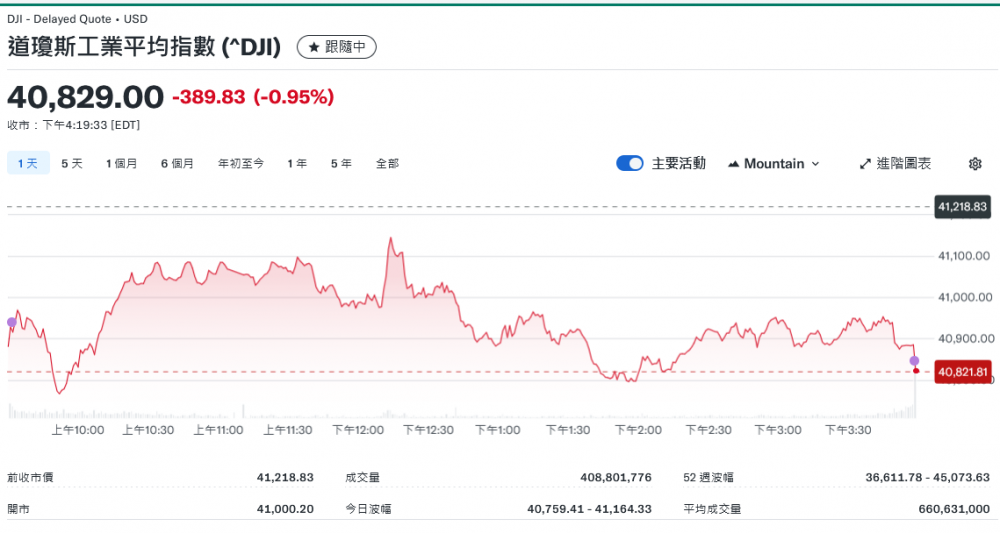Click the Mountain chart type icon
The image size is (1000, 533).
point(733,164)
